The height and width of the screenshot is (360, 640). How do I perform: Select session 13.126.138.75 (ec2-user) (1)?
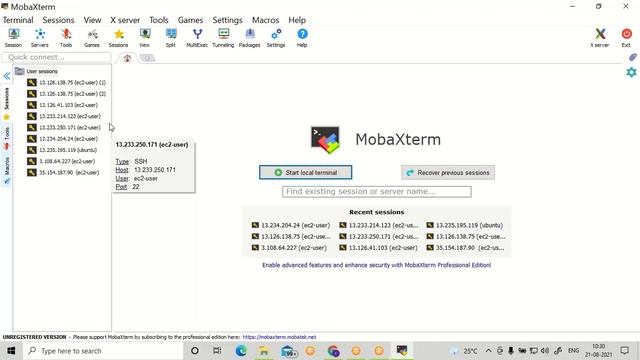pos(67,82)
